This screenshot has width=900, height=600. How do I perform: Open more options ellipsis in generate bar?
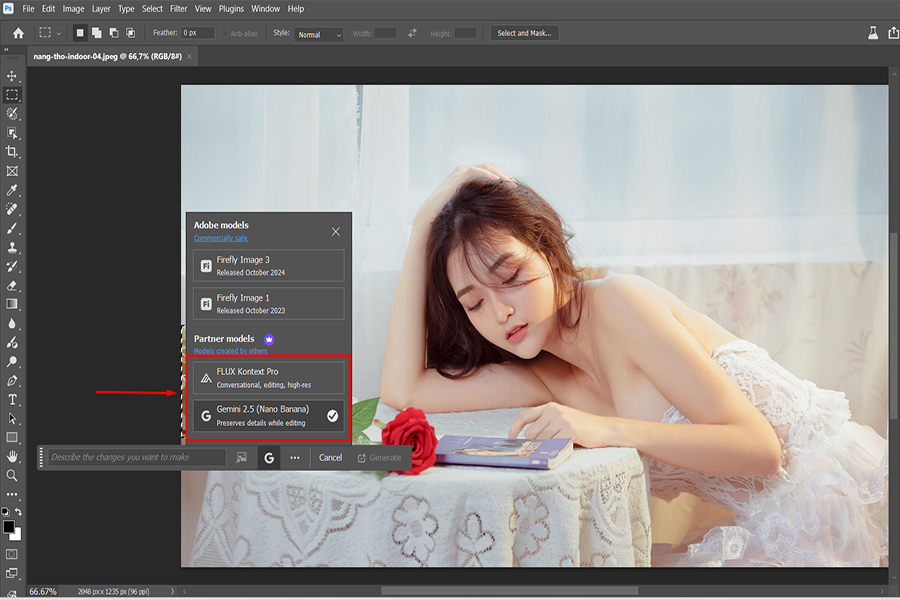click(x=295, y=458)
